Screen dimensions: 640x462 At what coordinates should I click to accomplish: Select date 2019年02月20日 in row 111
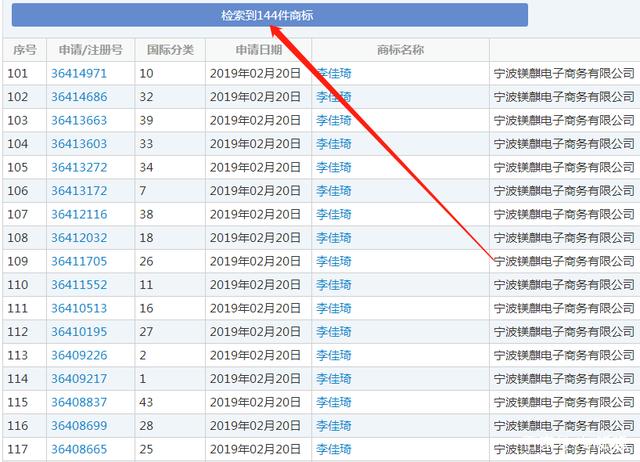[256, 308]
